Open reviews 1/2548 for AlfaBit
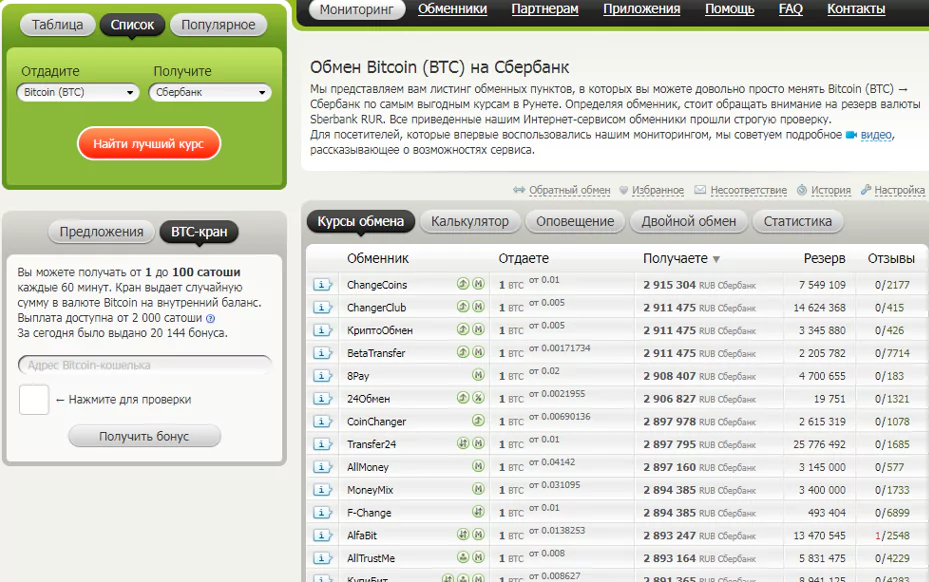Viewport: 929px width, 582px height. click(x=892, y=536)
